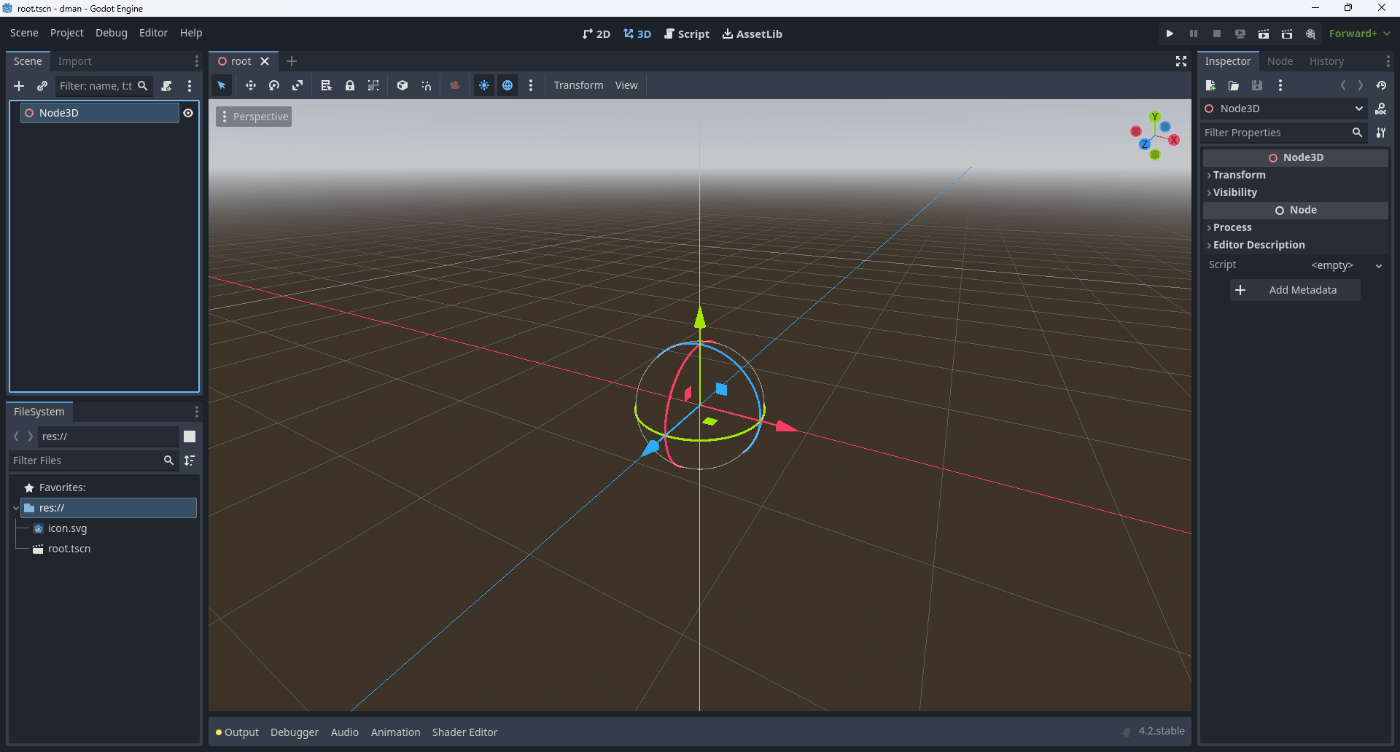Group selected node children icon

pyautogui.click(x=373, y=85)
